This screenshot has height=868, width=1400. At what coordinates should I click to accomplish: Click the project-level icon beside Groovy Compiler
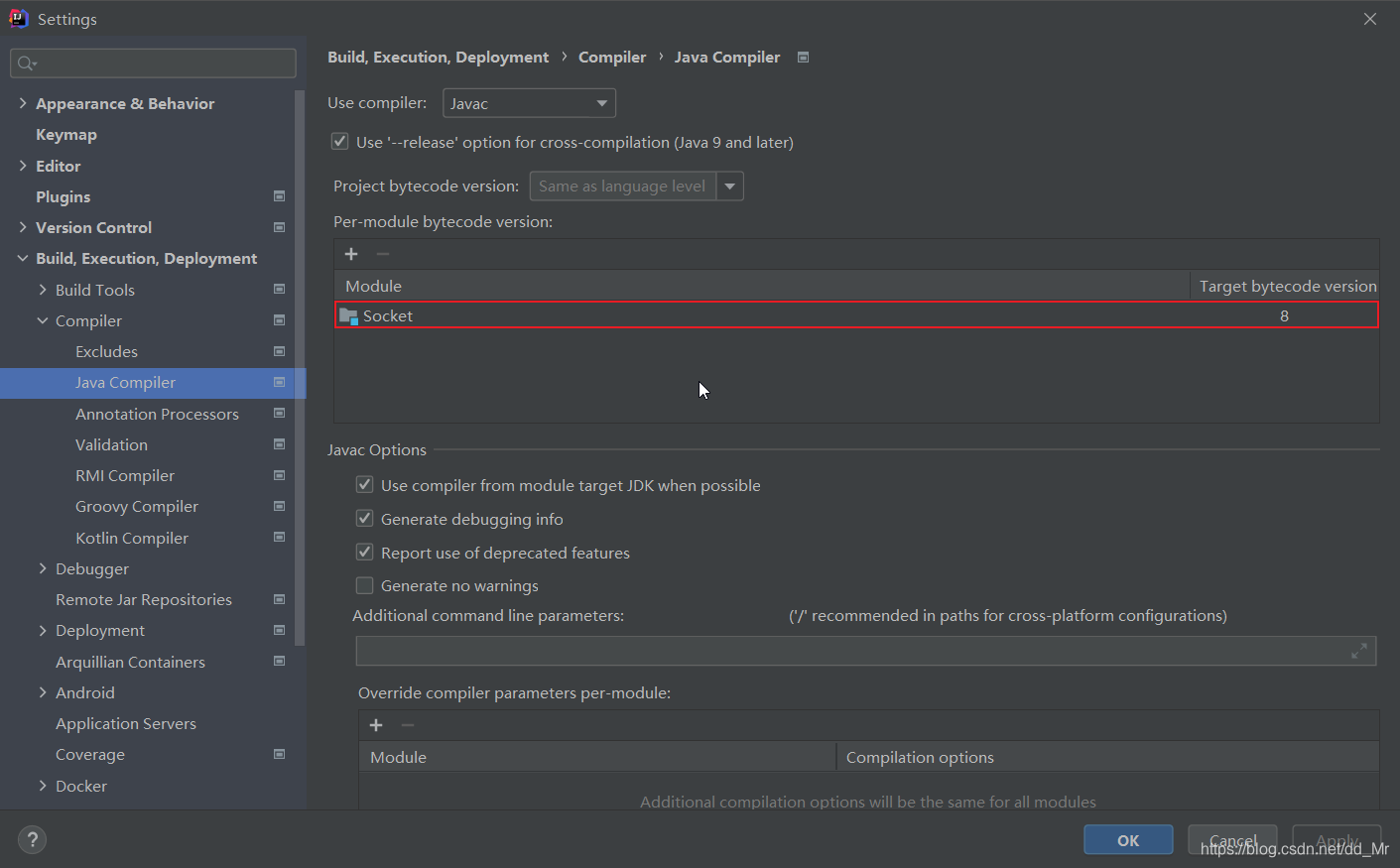[280, 506]
